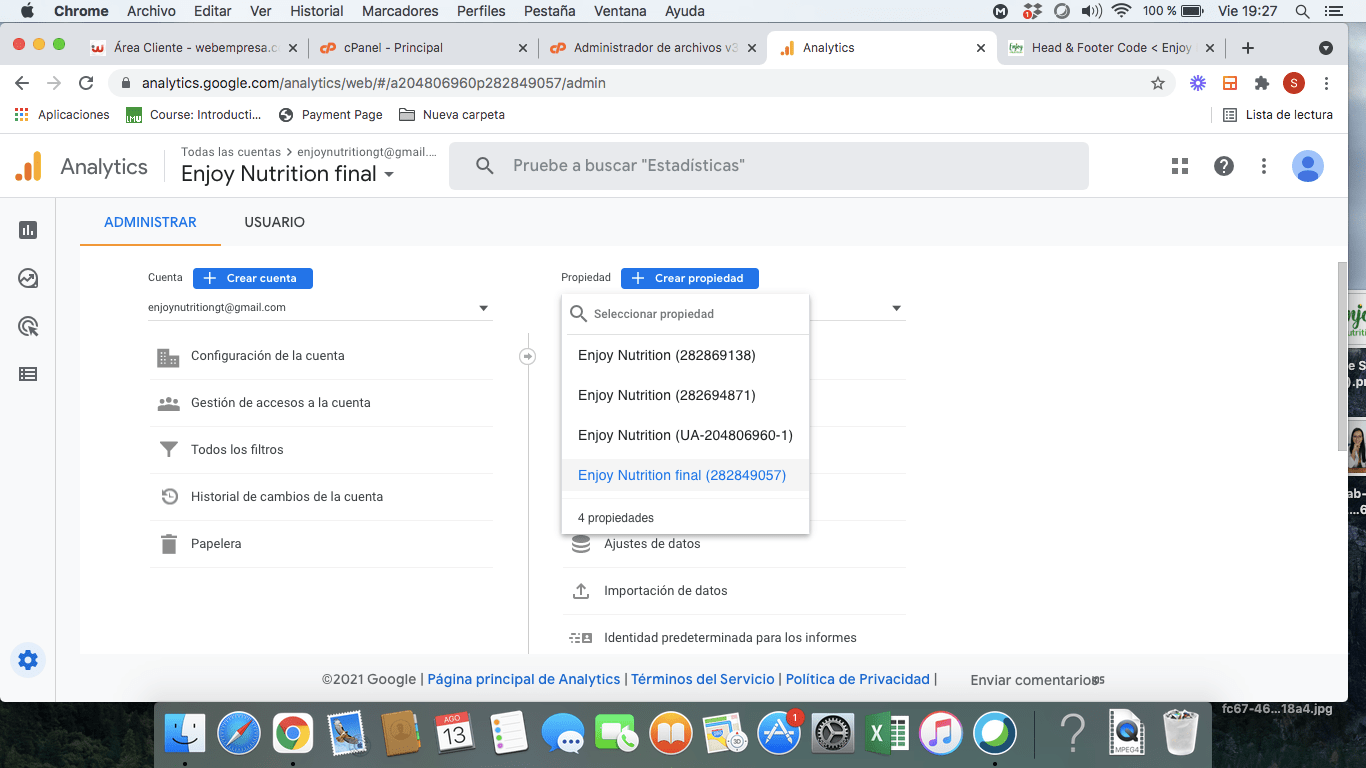
Task: Open the Nueva carpeta bookmarks folder
Action: [452, 115]
